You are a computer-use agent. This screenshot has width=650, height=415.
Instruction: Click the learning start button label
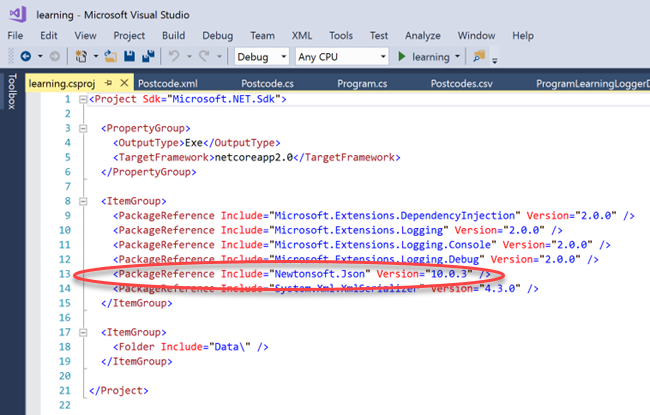pyautogui.click(x=431, y=57)
